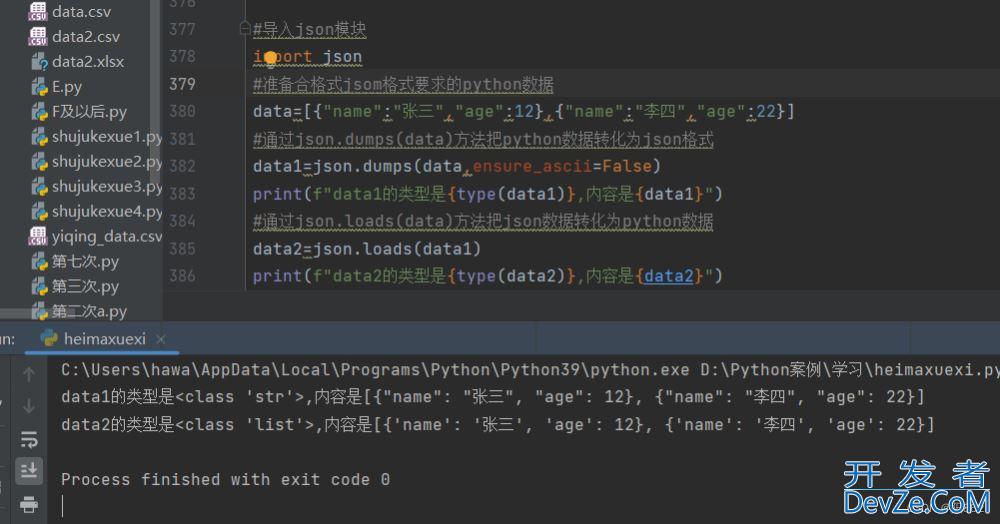Toggle scroll to end in console
1000x524 pixels.
[x=29, y=470]
